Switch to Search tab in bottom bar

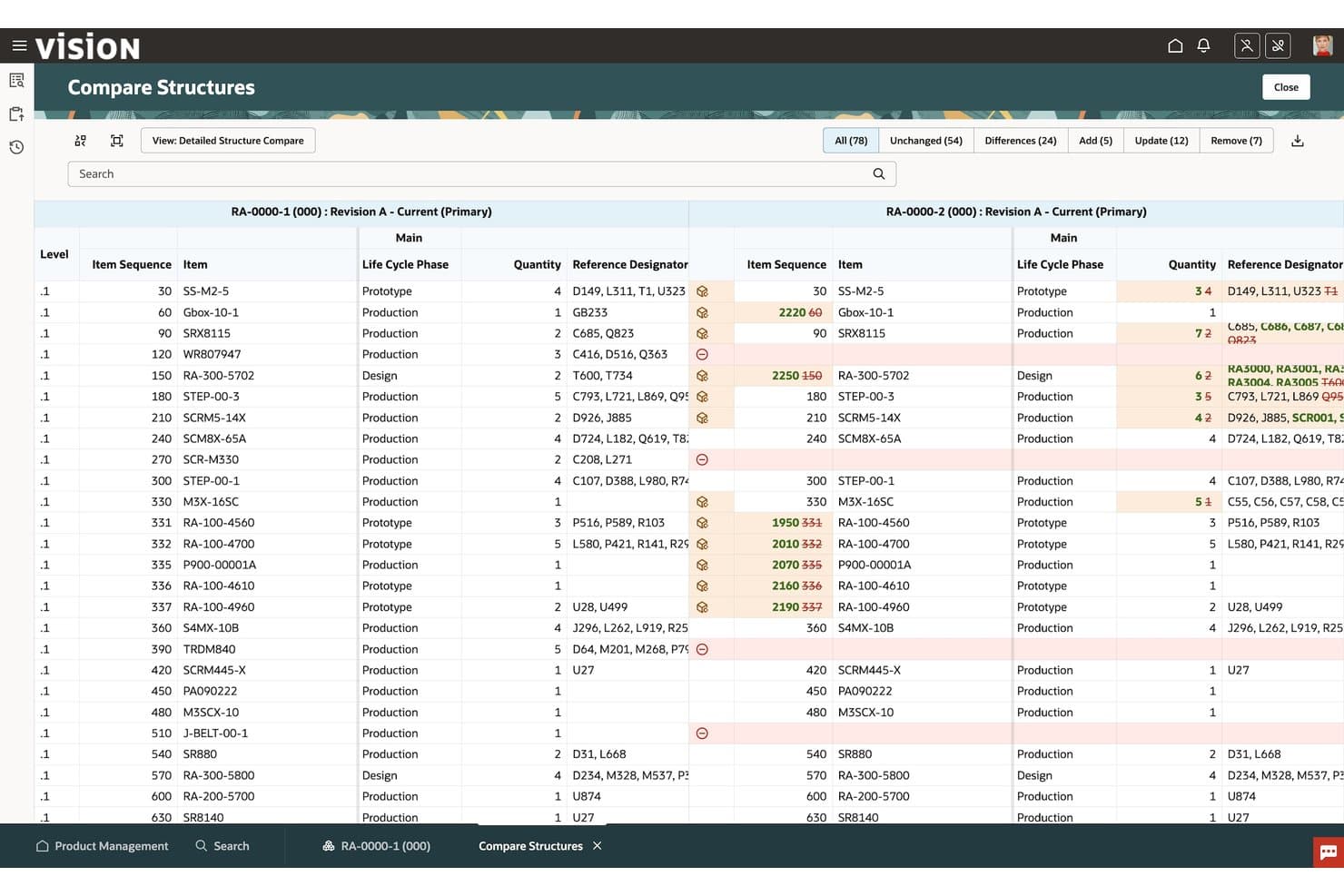222,846
